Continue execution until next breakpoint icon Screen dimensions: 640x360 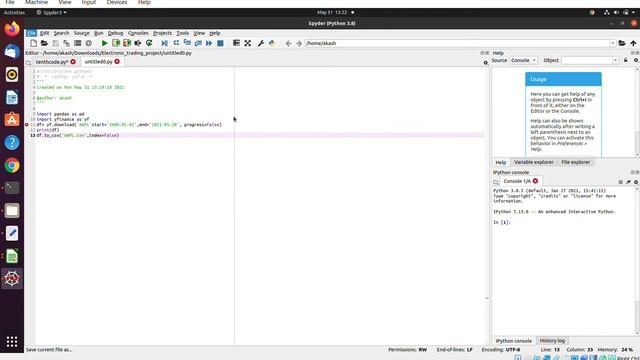tap(209, 43)
